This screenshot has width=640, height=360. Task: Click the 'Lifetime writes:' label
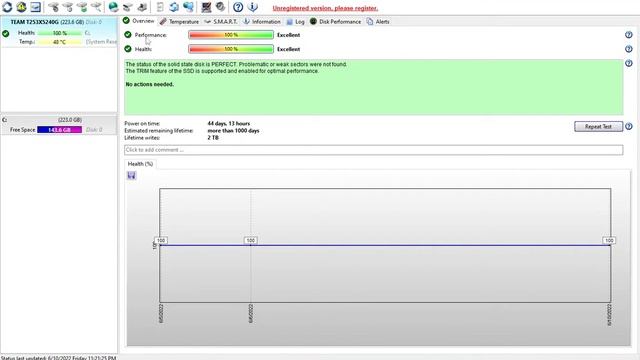pyautogui.click(x=142, y=138)
